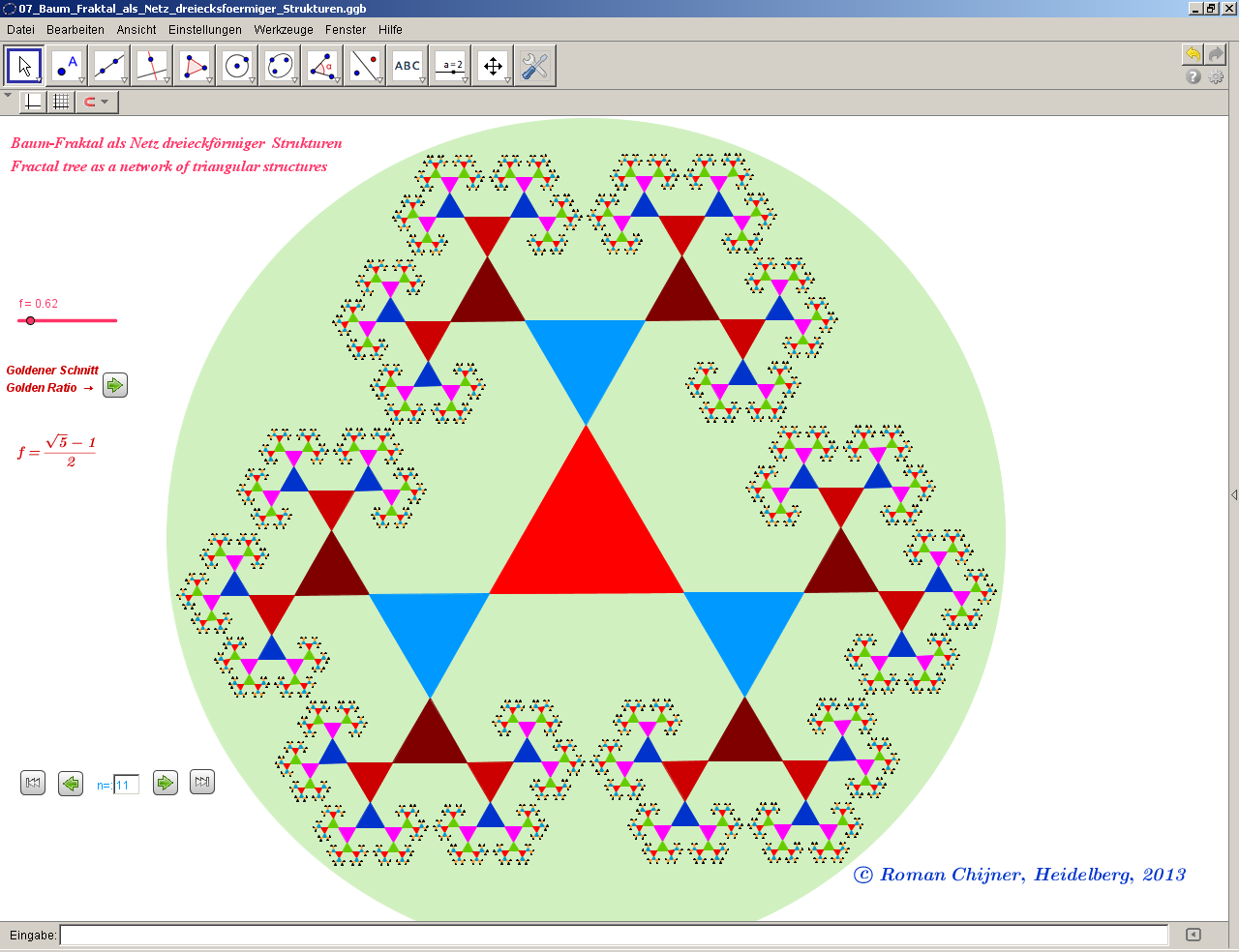
Task: Open the wrench and screwdriver tools icon
Action: (x=534, y=67)
